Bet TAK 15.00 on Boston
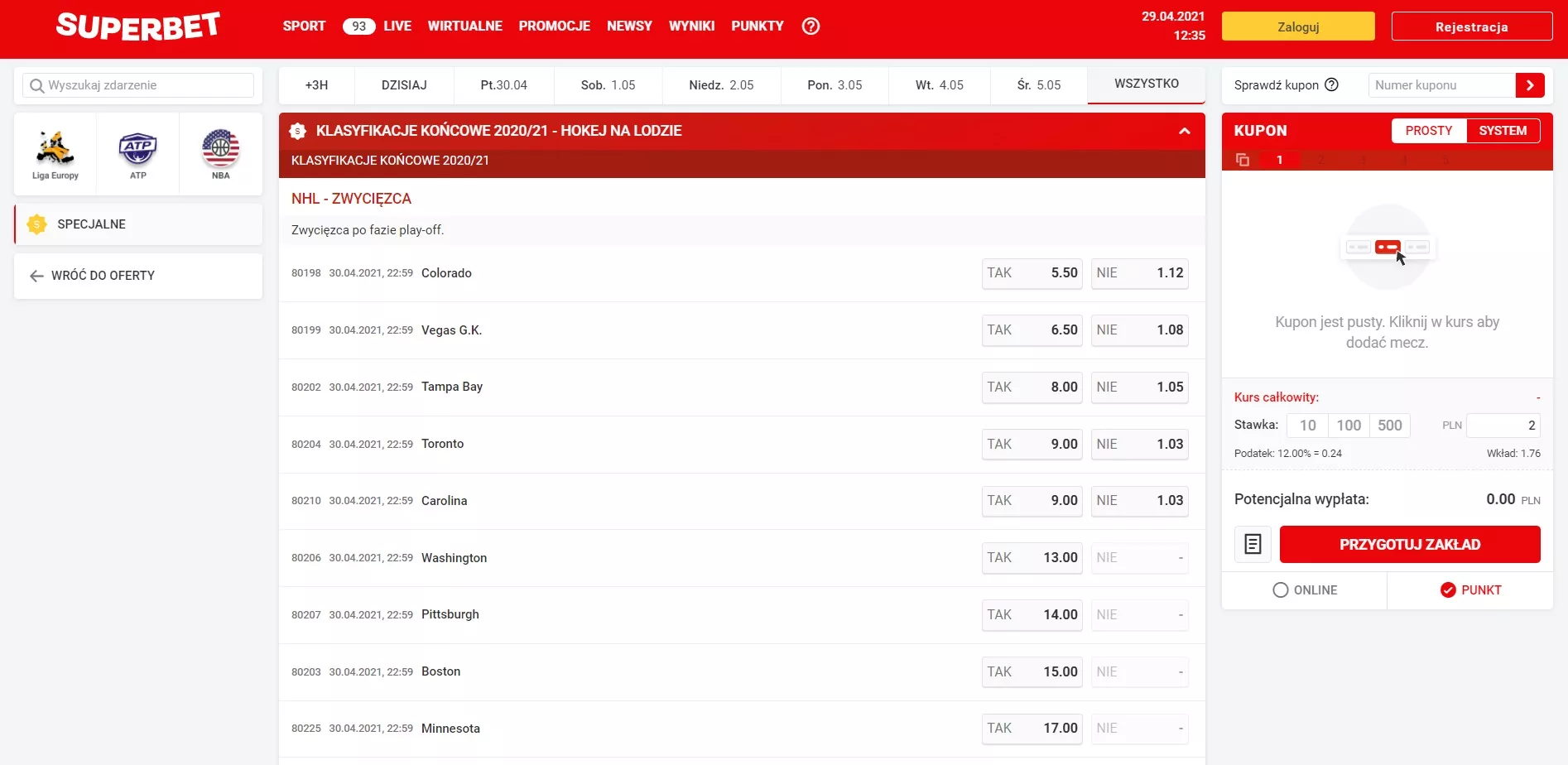 (x=1032, y=672)
